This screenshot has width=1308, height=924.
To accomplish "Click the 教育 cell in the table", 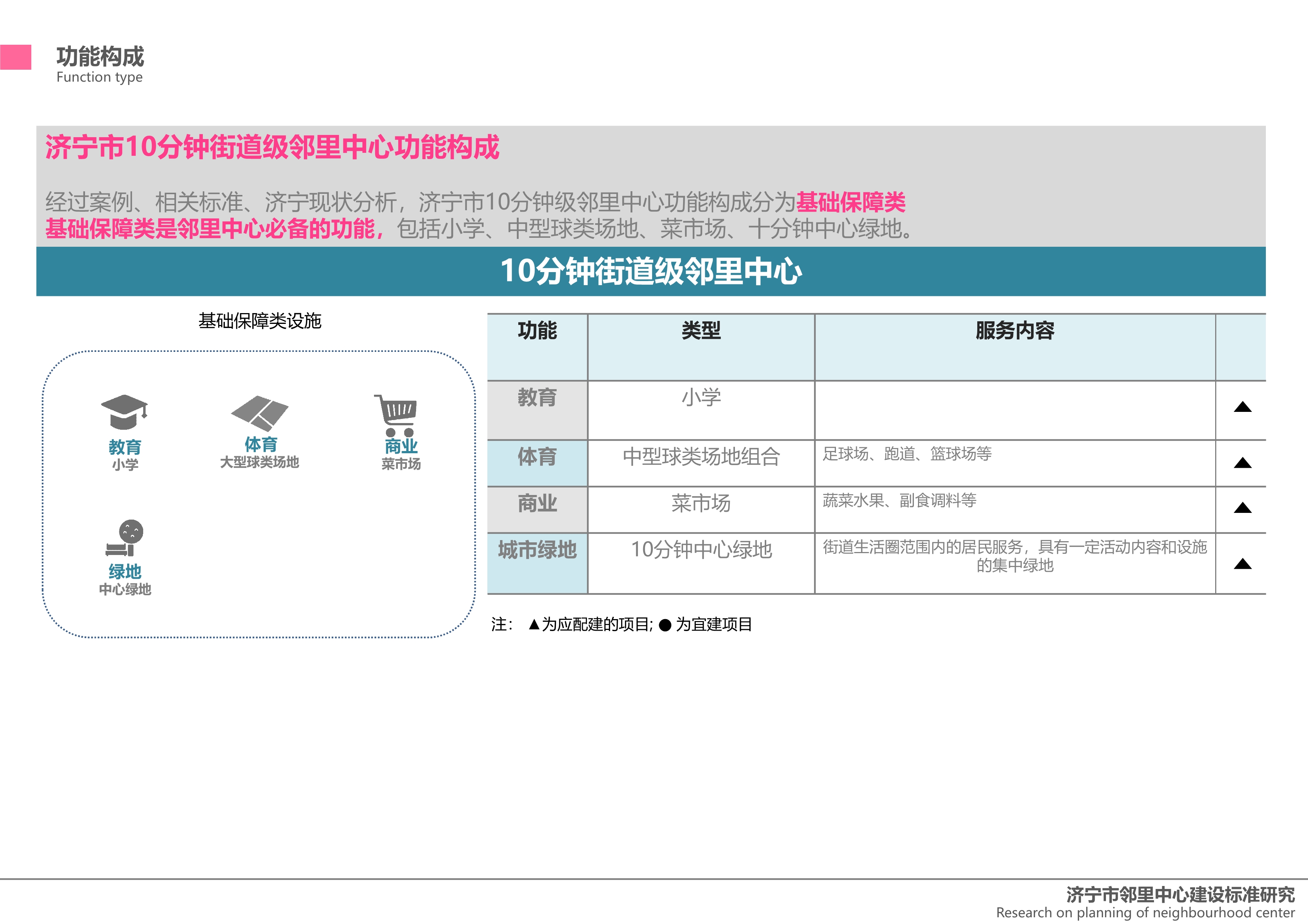I will 537,410.
